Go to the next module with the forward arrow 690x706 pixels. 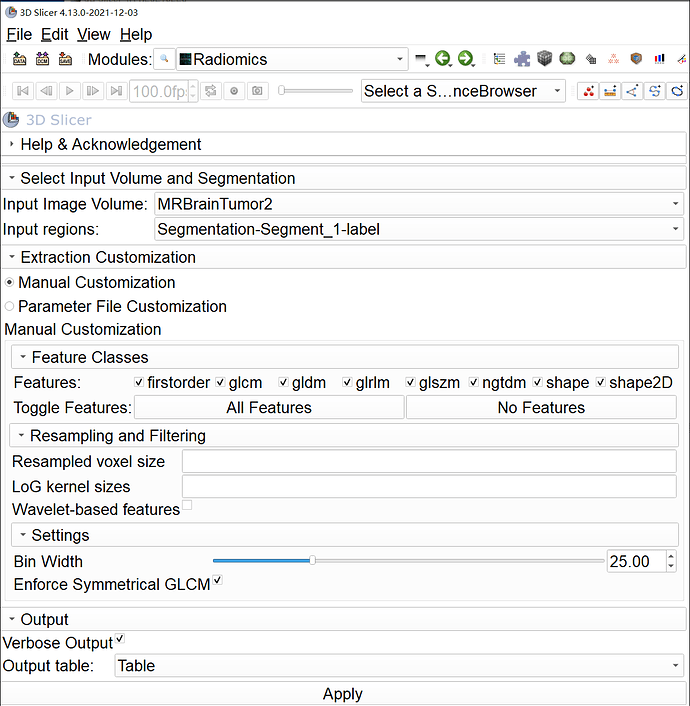tap(465, 59)
